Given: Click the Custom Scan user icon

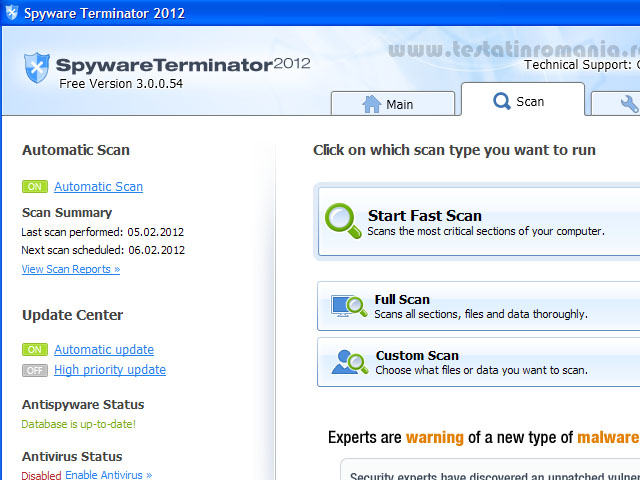Looking at the screenshot, I should 350,362.
